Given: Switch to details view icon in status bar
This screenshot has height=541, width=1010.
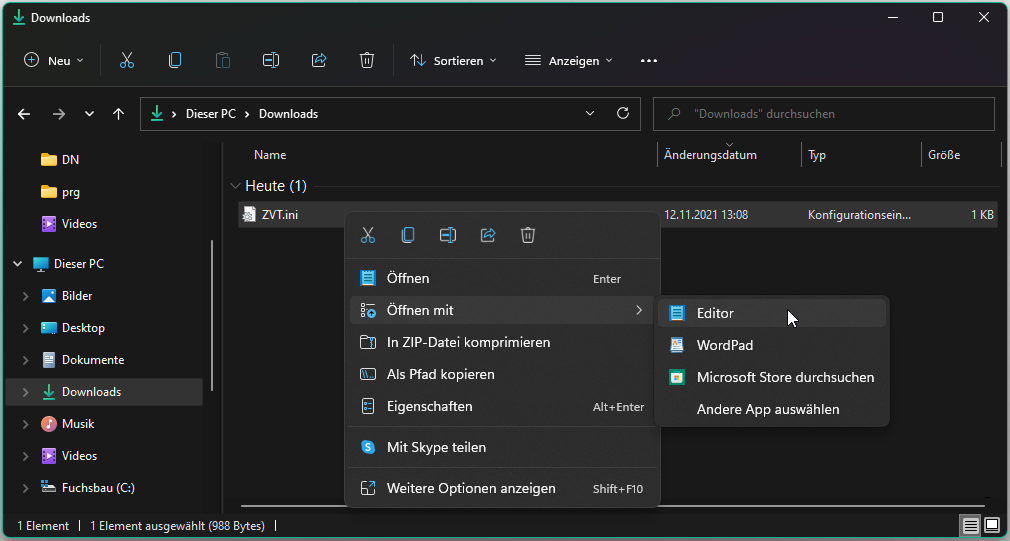Looking at the screenshot, I should click(x=971, y=526).
